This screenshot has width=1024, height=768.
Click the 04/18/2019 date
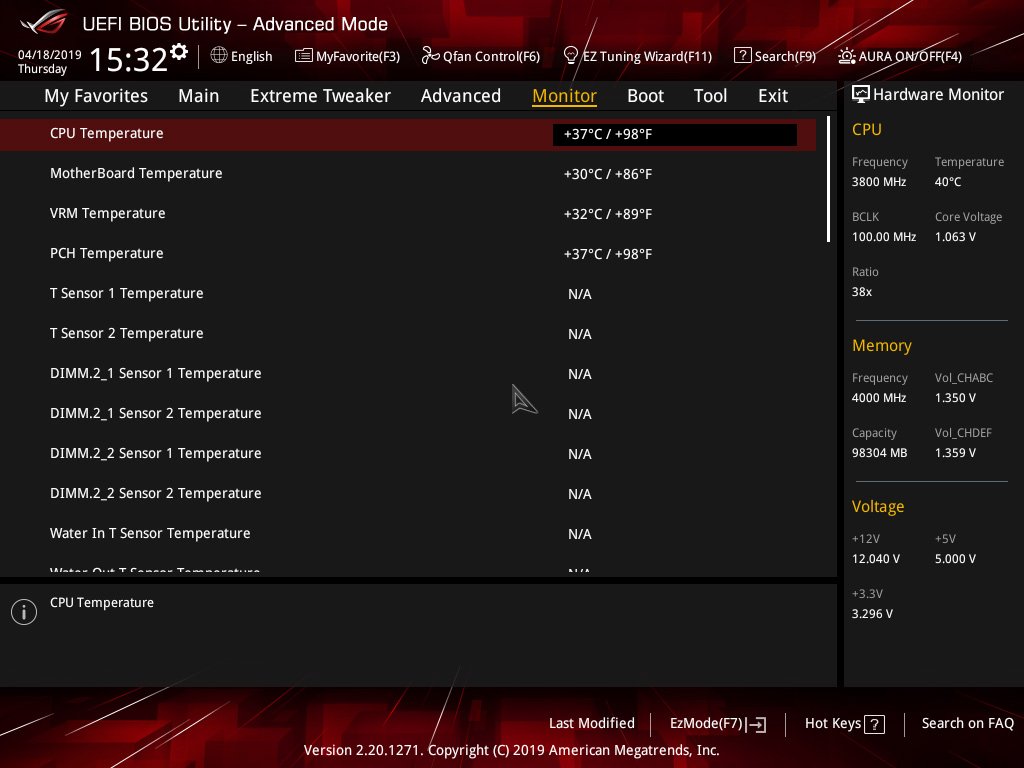50,55
